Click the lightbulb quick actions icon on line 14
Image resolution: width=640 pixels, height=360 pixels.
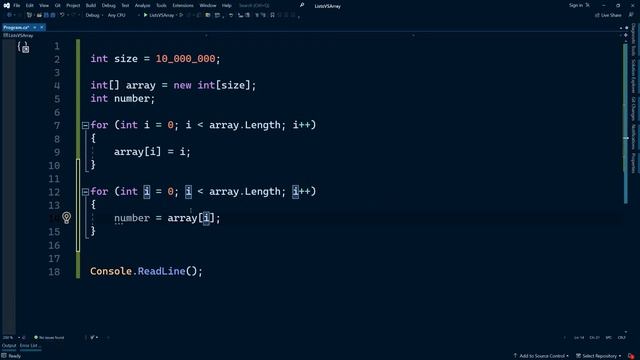tap(67, 218)
